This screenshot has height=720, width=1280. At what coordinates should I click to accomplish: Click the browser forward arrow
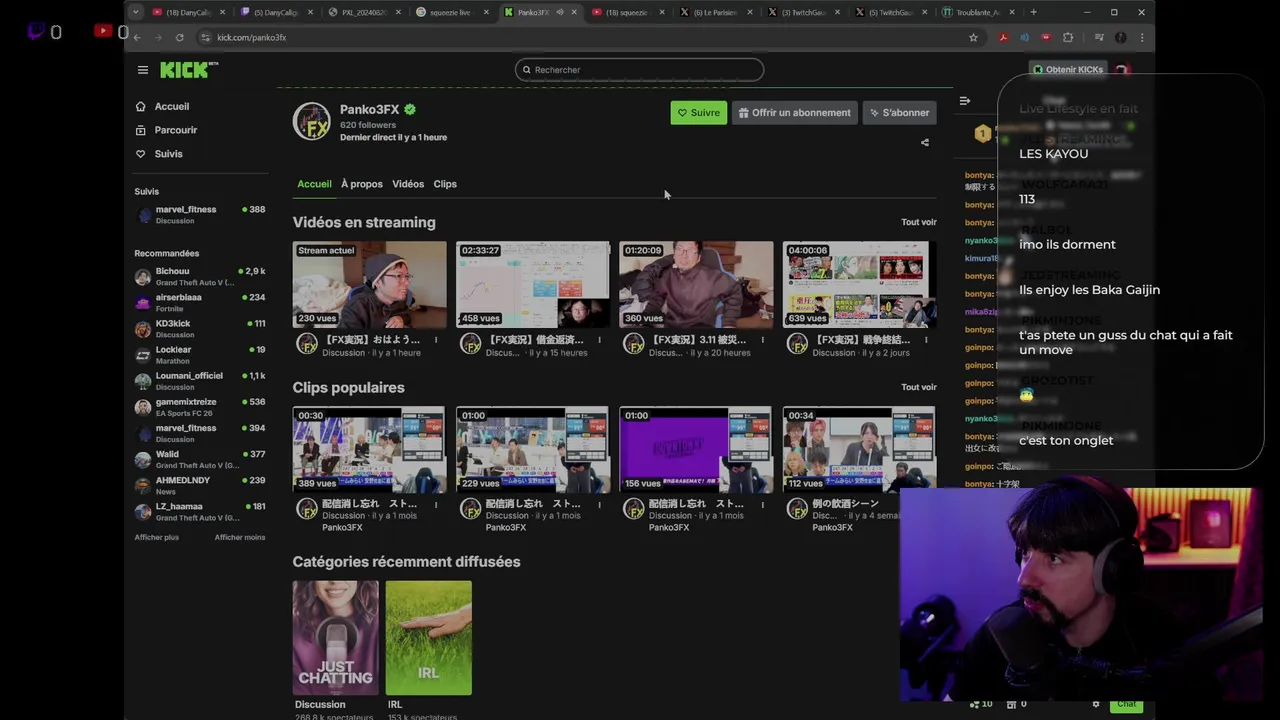pyautogui.click(x=158, y=37)
